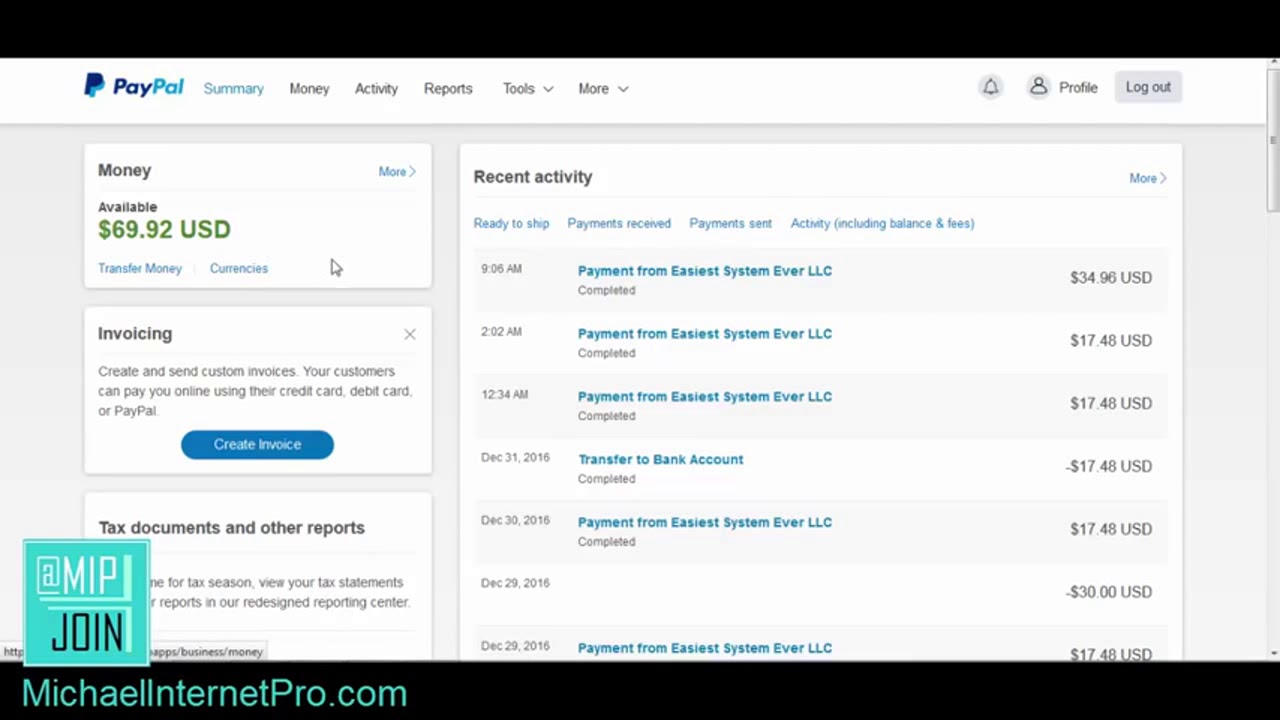Open More in the Money card
Viewport: 1280px width, 720px height.
pyautogui.click(x=397, y=171)
